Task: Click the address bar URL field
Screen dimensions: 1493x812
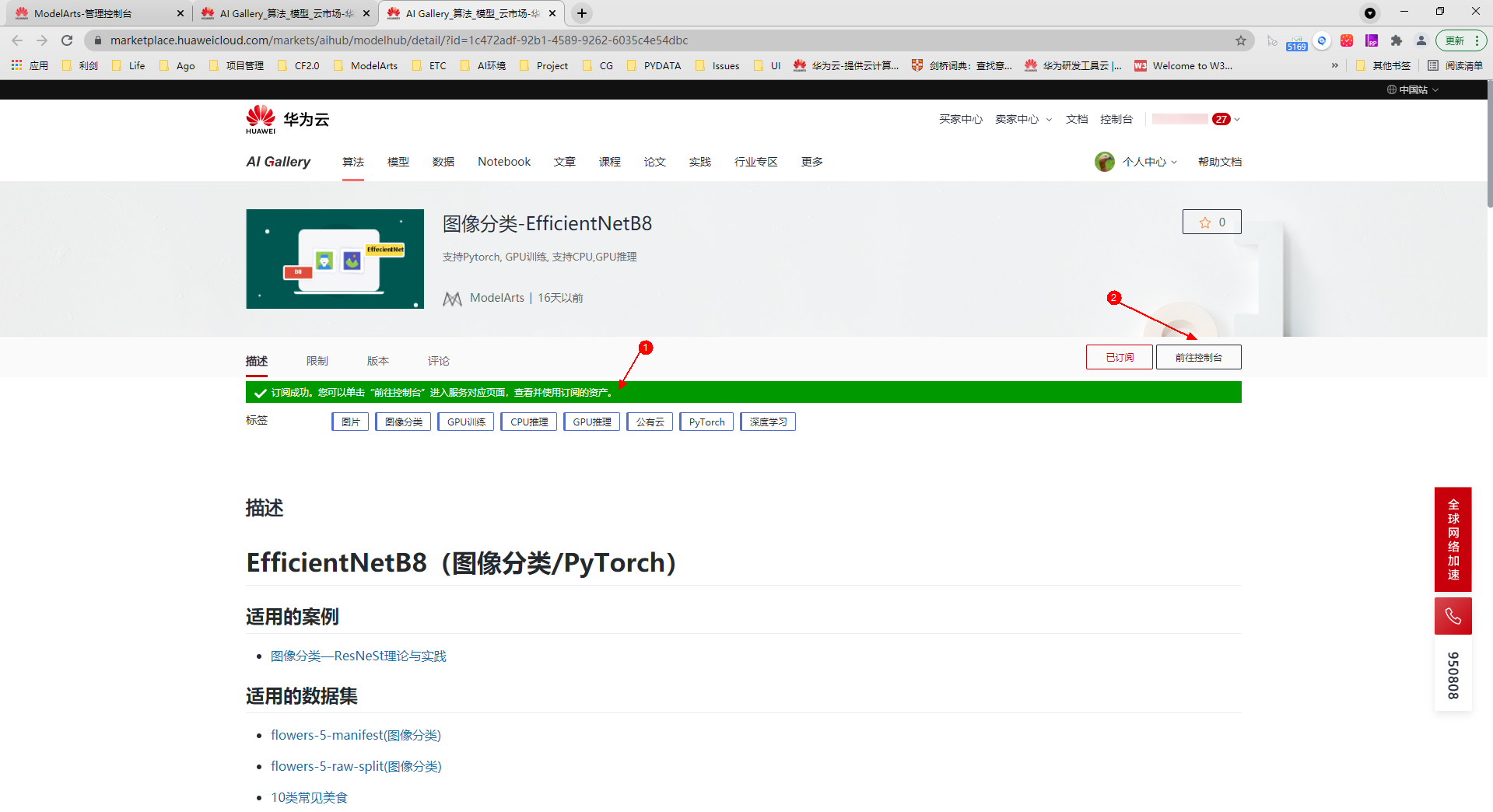Action: [x=669, y=40]
